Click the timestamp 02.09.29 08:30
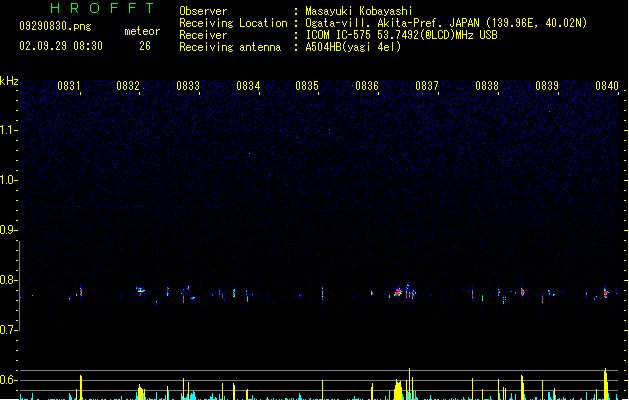The height and width of the screenshot is (400, 629). click(x=61, y=46)
